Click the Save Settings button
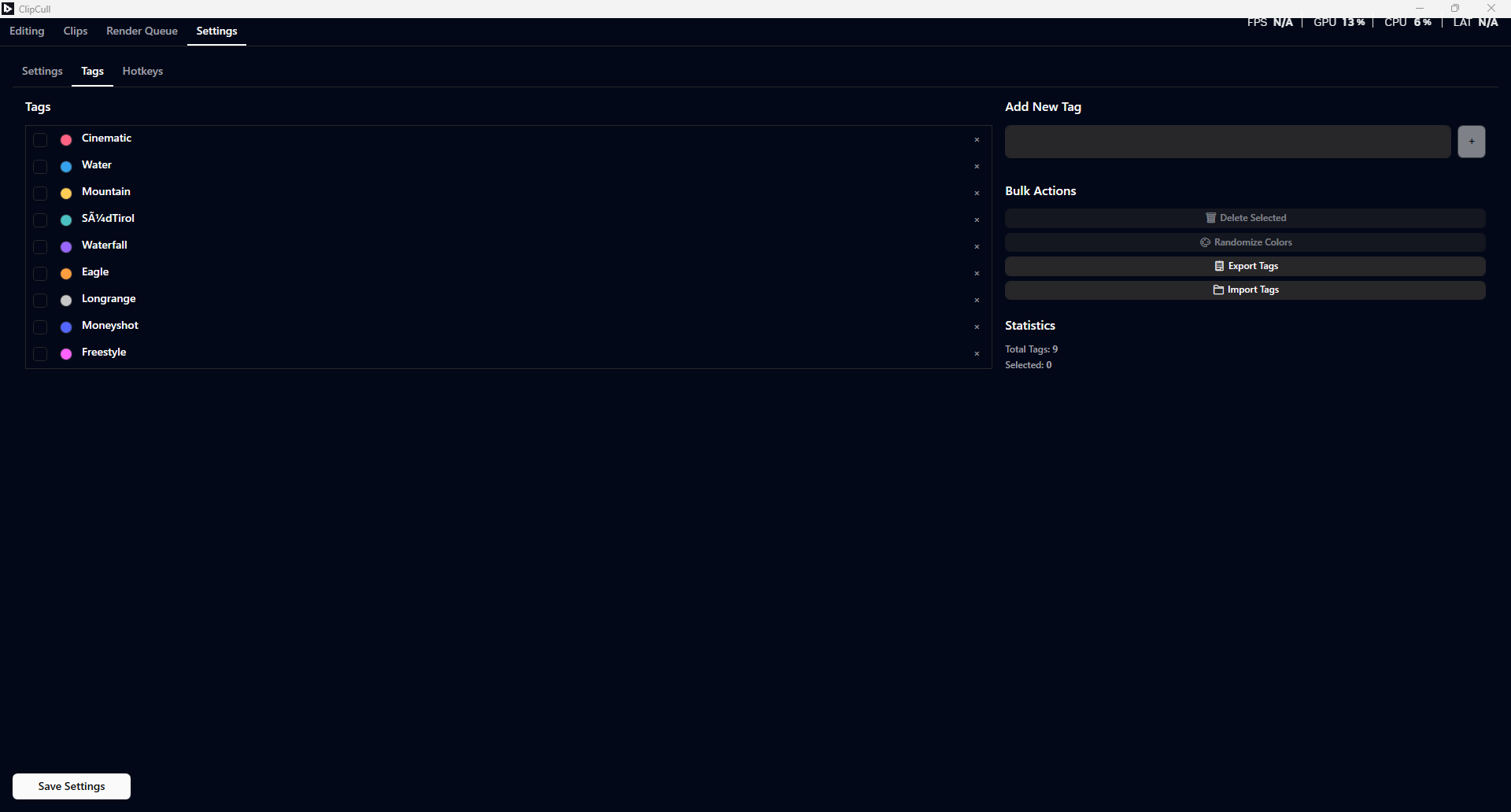Screen dimensions: 1511x812 (72, 786)
